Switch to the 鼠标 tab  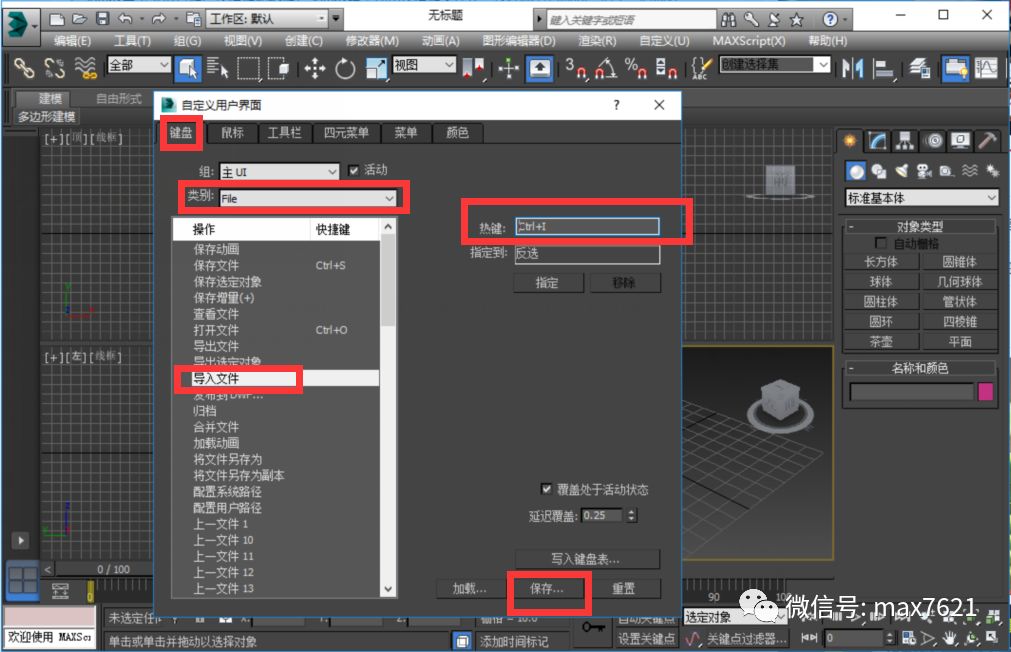233,132
